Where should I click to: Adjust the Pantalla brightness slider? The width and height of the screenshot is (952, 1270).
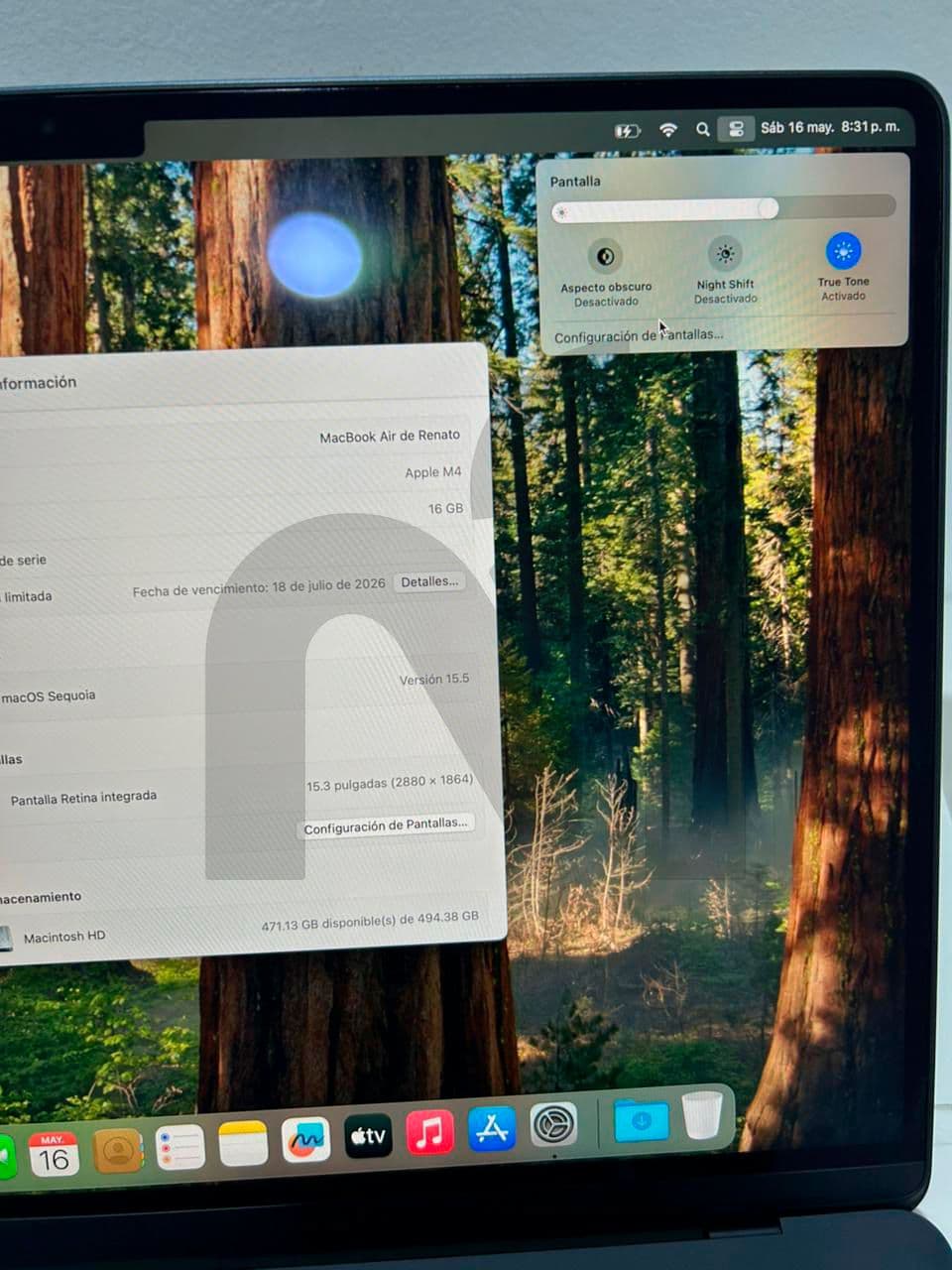[x=724, y=208]
